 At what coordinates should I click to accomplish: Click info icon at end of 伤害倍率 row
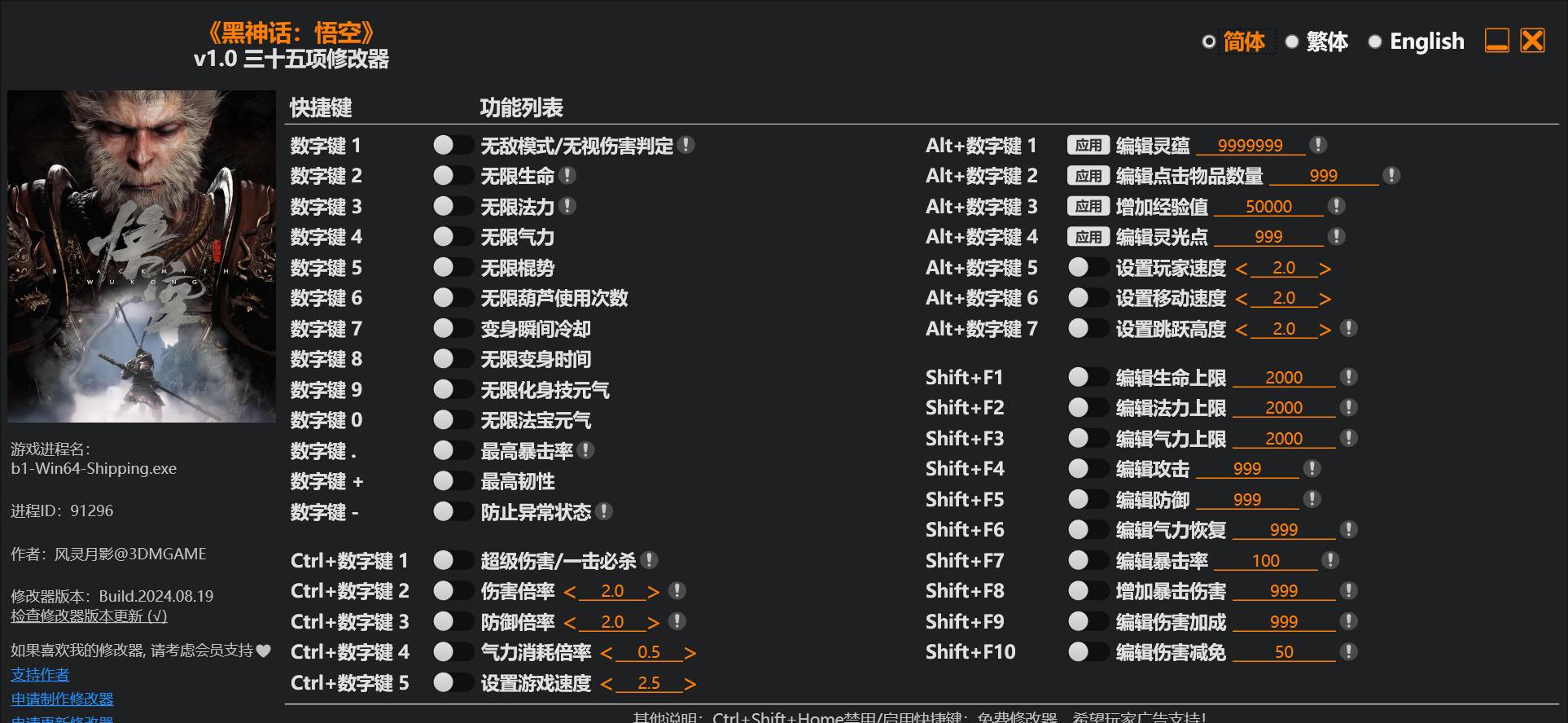[x=677, y=591]
